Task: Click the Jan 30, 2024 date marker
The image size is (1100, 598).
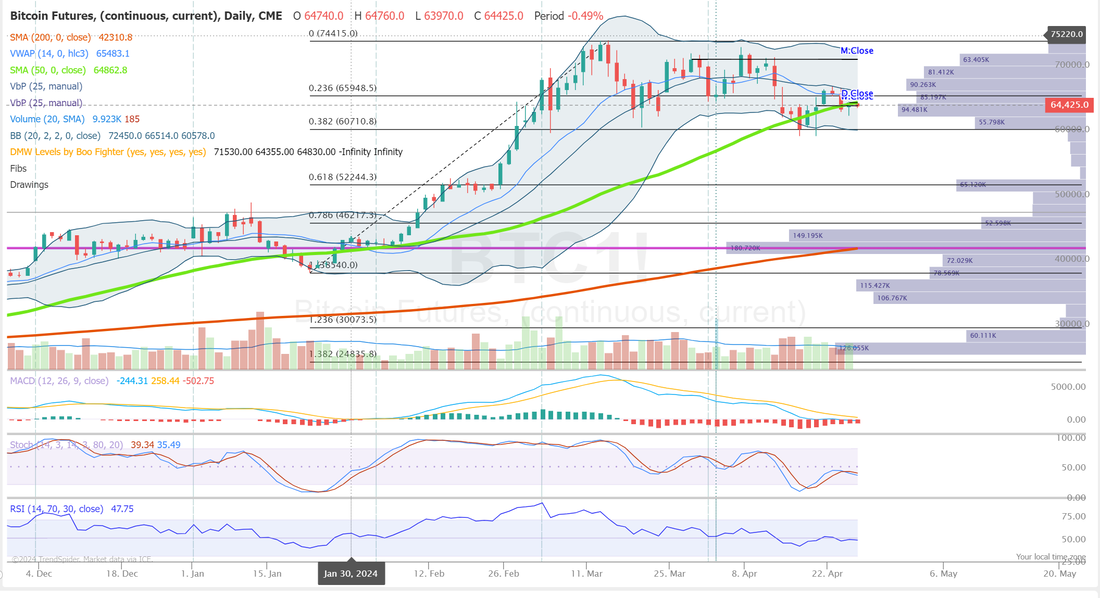Action: pos(351,573)
